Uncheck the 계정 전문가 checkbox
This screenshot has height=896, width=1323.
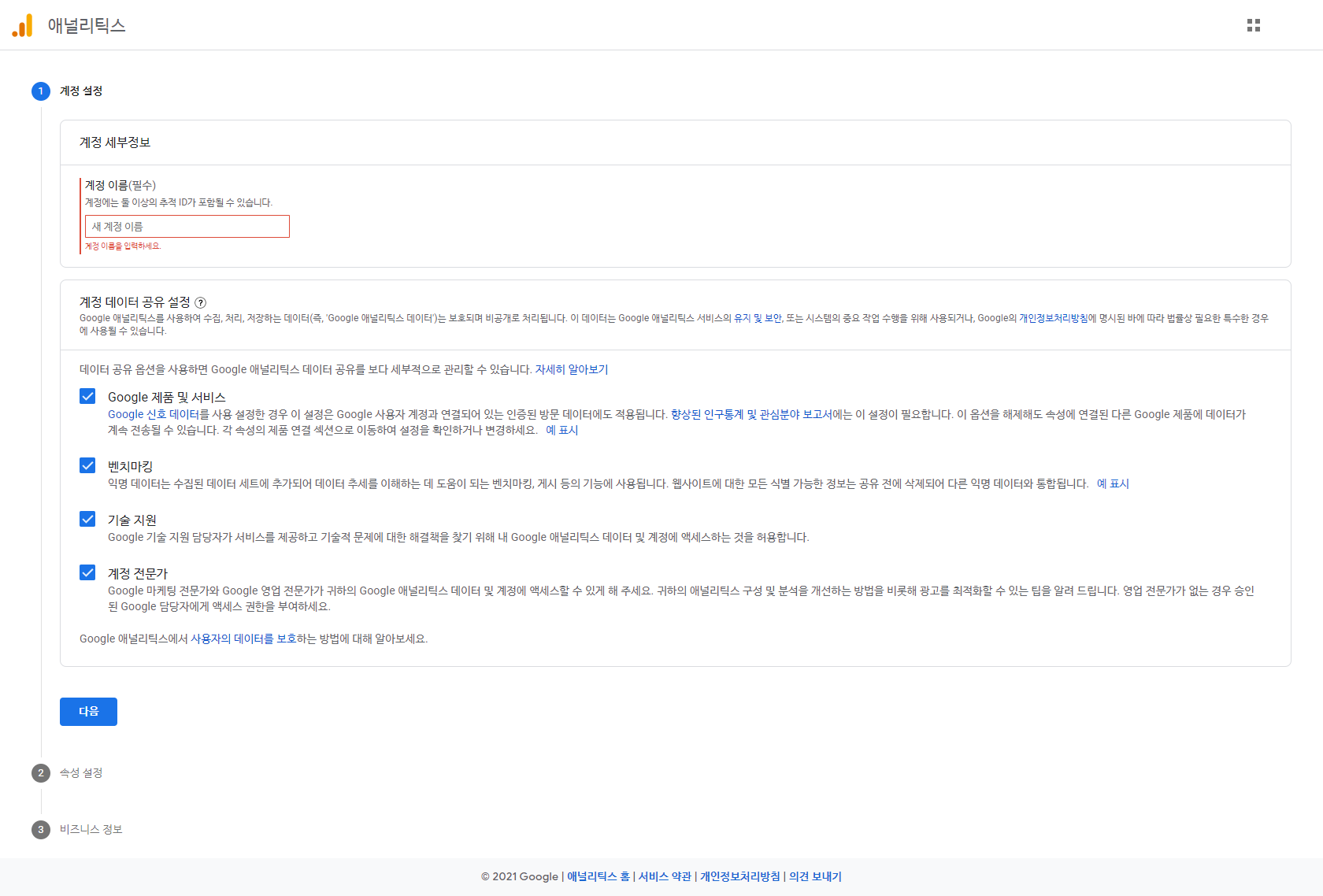click(87, 572)
